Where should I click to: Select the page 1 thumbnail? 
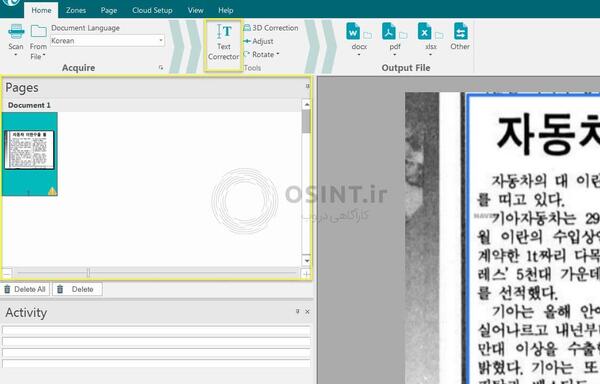coord(29,154)
